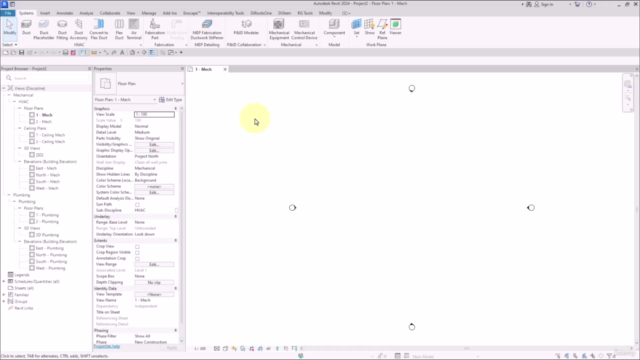Open the File menu
The height and width of the screenshot is (360, 640).
point(8,13)
